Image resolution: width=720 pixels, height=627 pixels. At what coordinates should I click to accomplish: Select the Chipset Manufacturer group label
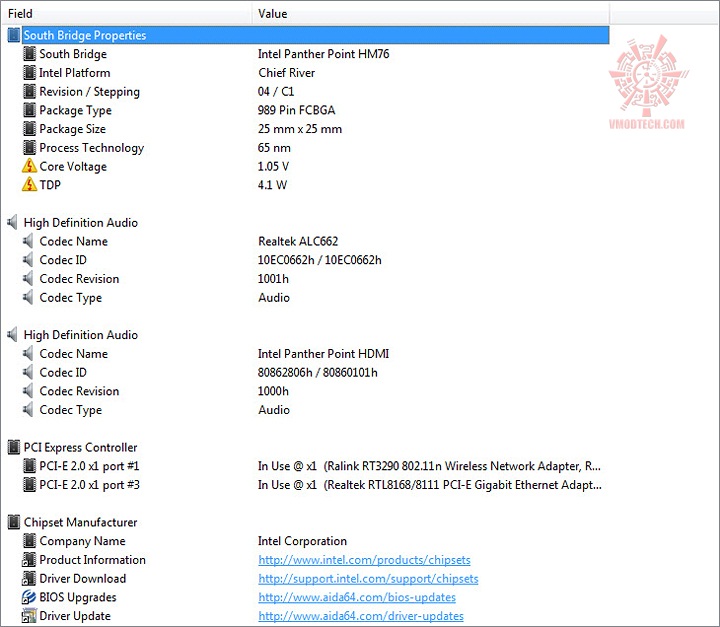tap(80, 522)
